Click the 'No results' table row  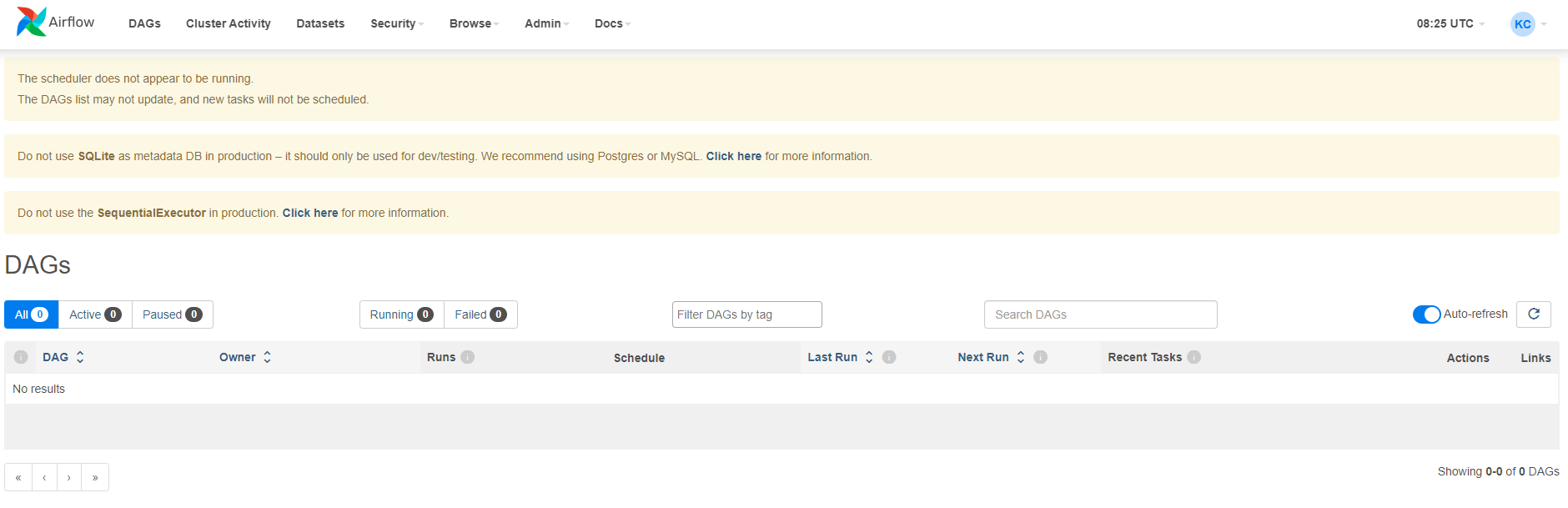click(x=781, y=389)
